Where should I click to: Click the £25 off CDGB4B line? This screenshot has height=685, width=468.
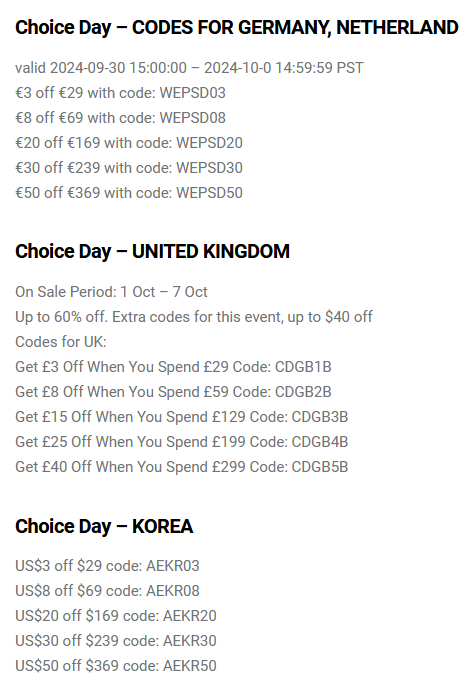(182, 442)
